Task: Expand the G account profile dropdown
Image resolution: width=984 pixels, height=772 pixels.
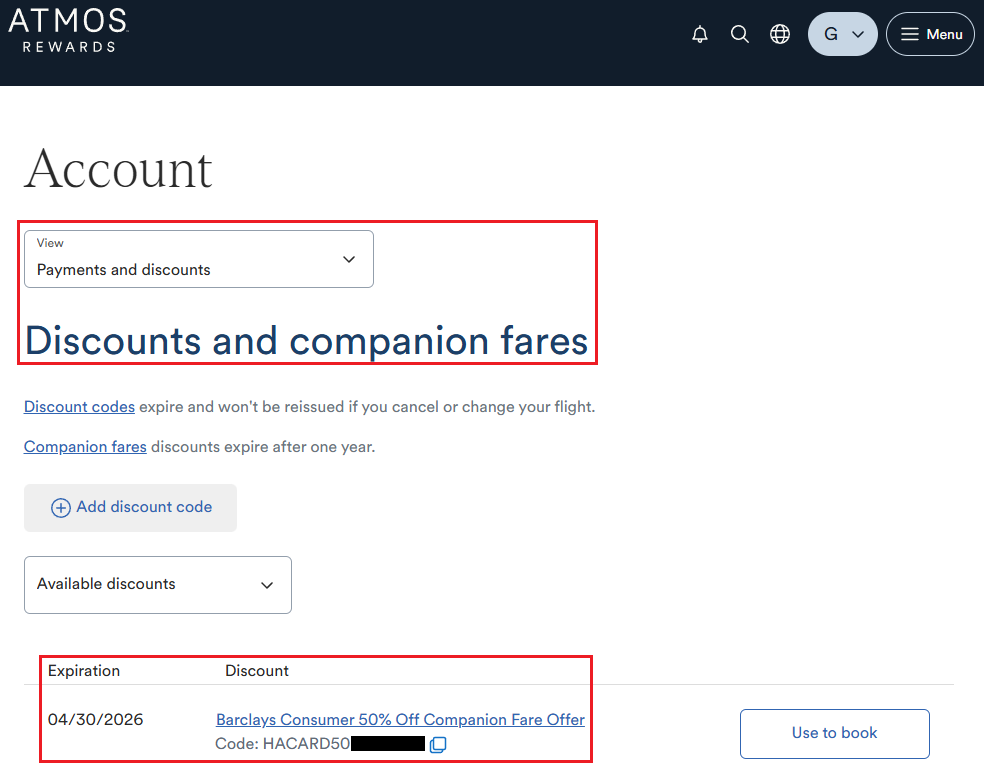Action: tap(842, 34)
